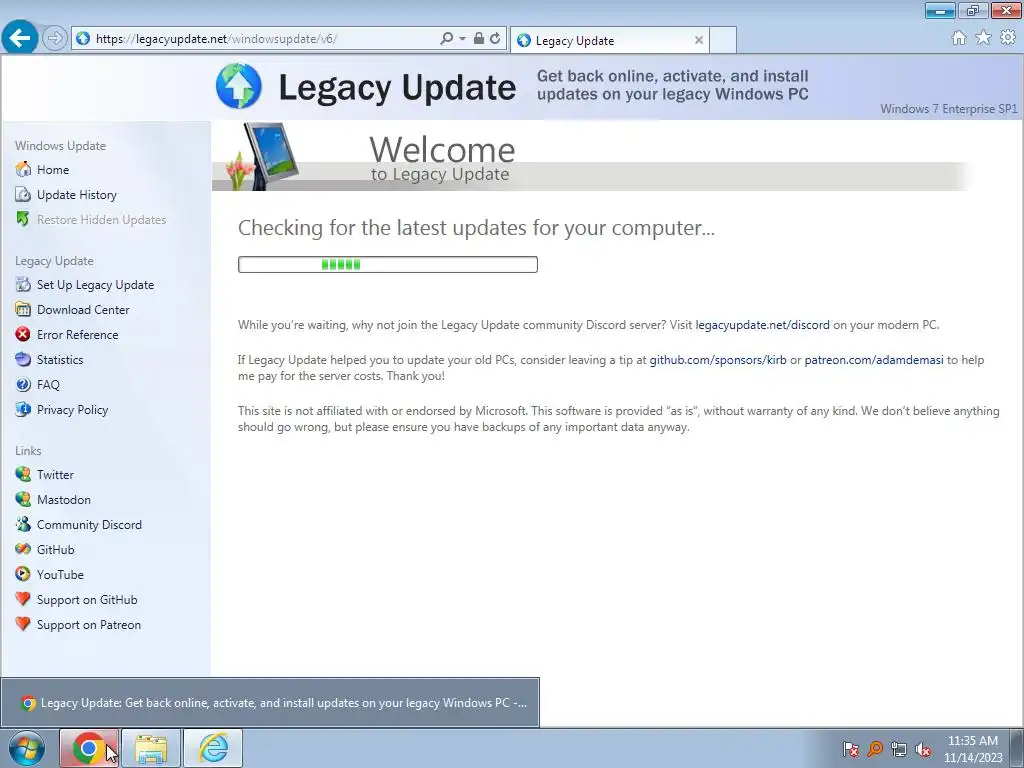Click the FAQ question mark icon

click(x=23, y=385)
